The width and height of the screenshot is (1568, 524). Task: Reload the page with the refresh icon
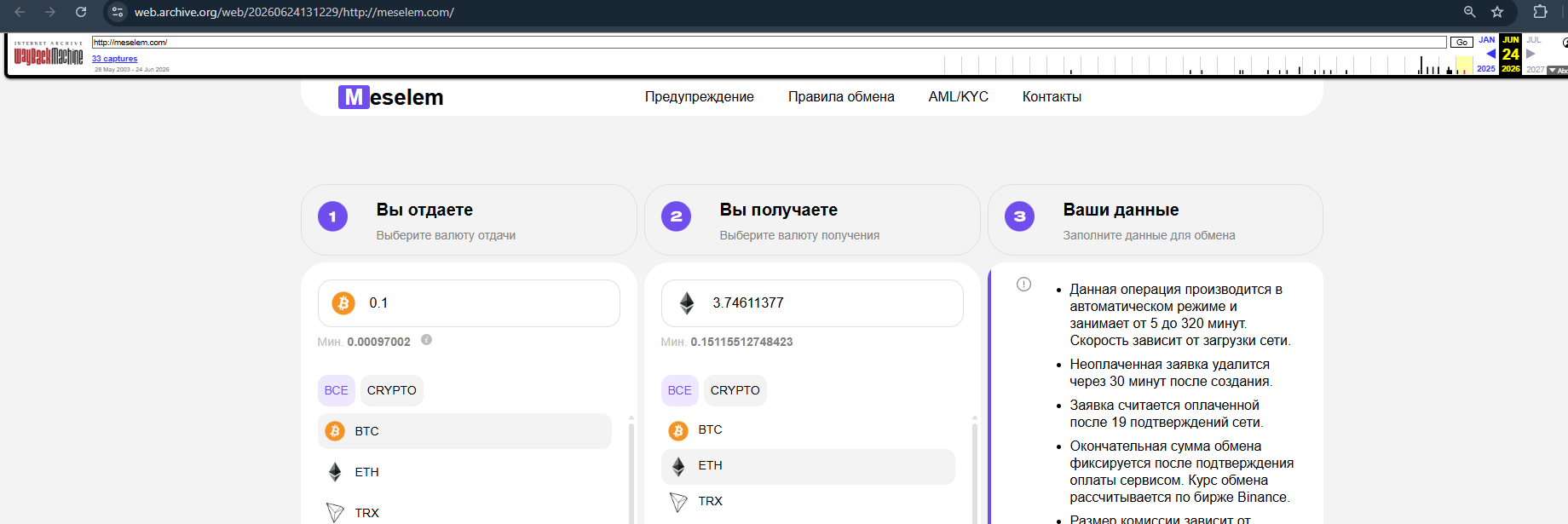[x=81, y=12]
